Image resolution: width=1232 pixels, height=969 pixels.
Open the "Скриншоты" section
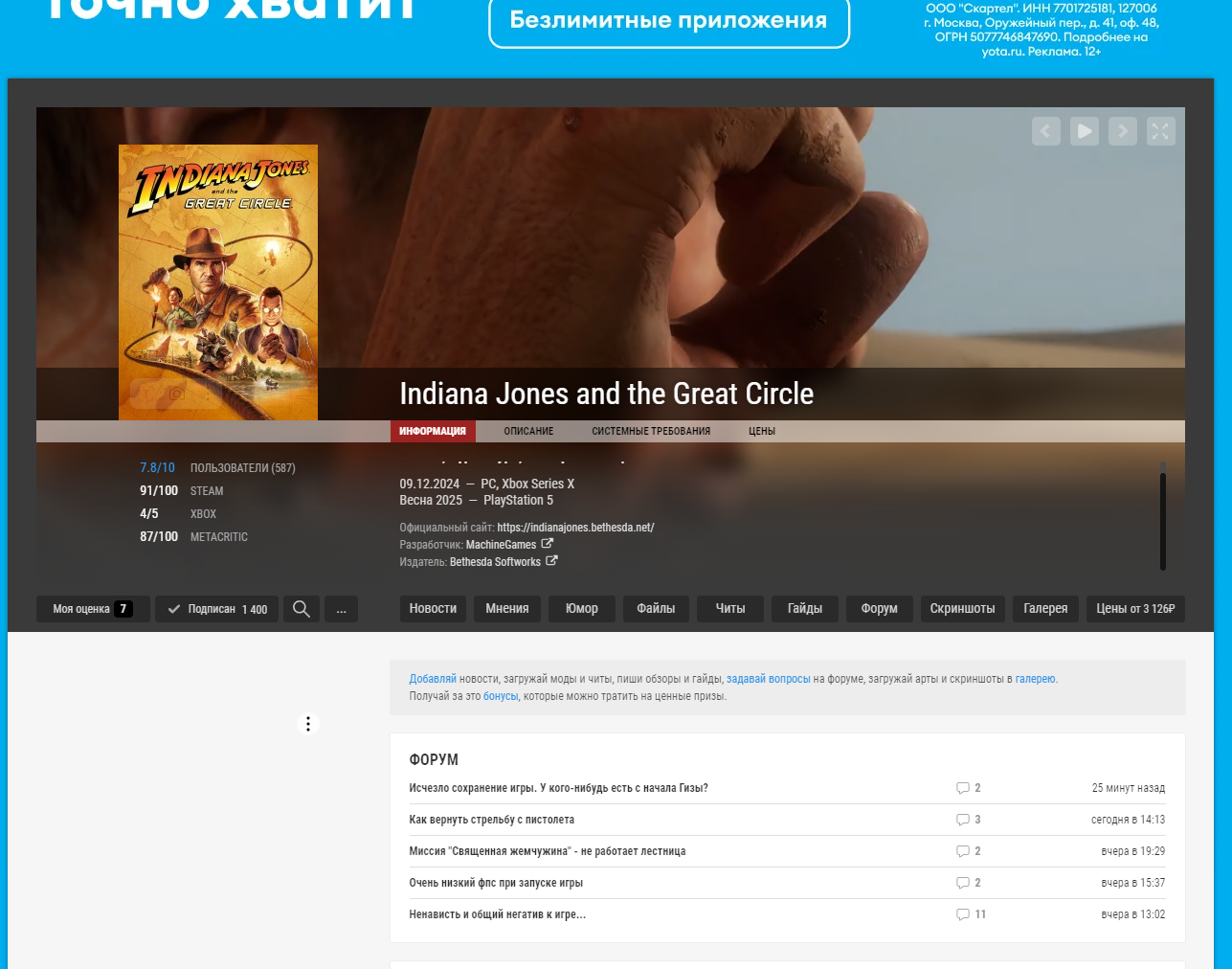tap(962, 609)
